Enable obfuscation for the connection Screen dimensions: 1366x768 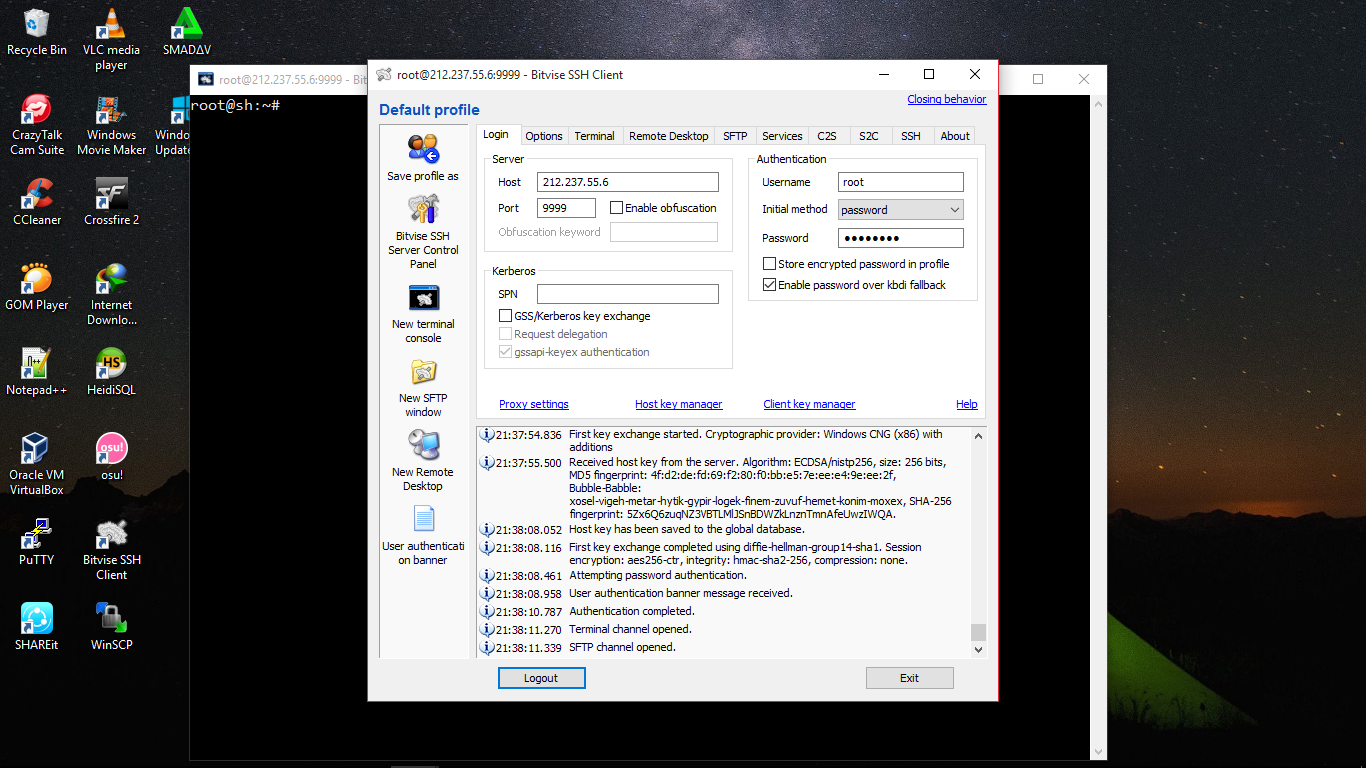tap(617, 207)
